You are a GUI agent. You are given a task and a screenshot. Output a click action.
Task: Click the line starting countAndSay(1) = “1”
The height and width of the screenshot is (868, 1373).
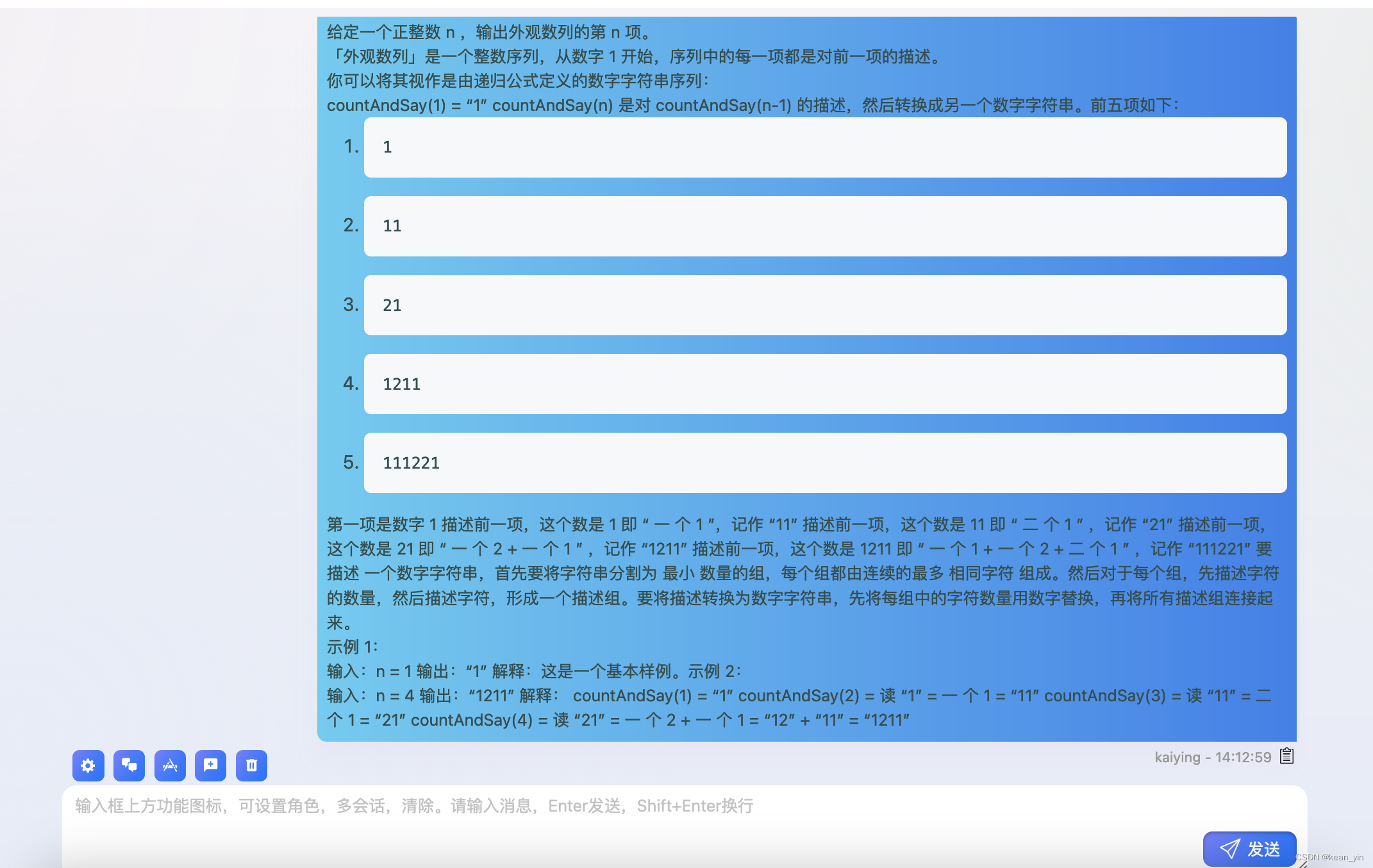pyautogui.click(x=753, y=105)
